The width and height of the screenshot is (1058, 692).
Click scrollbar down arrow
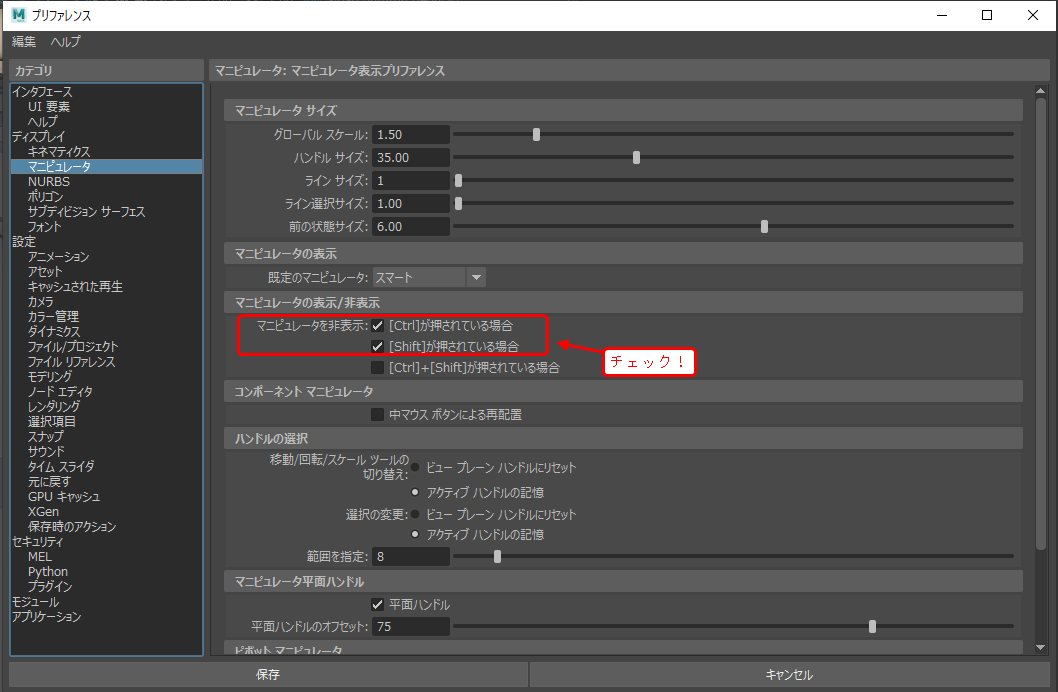1040,647
